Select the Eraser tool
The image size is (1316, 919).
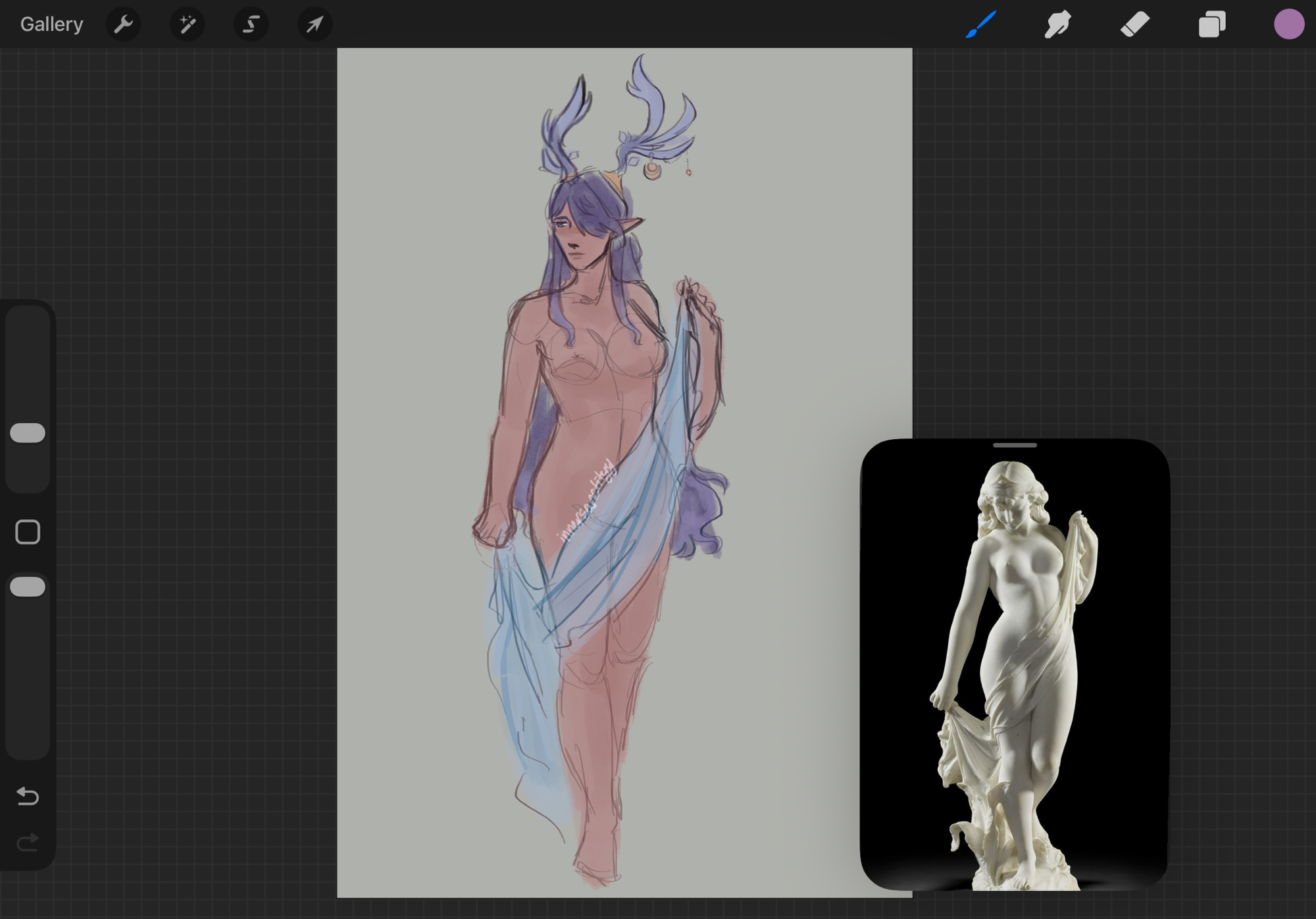(1134, 24)
